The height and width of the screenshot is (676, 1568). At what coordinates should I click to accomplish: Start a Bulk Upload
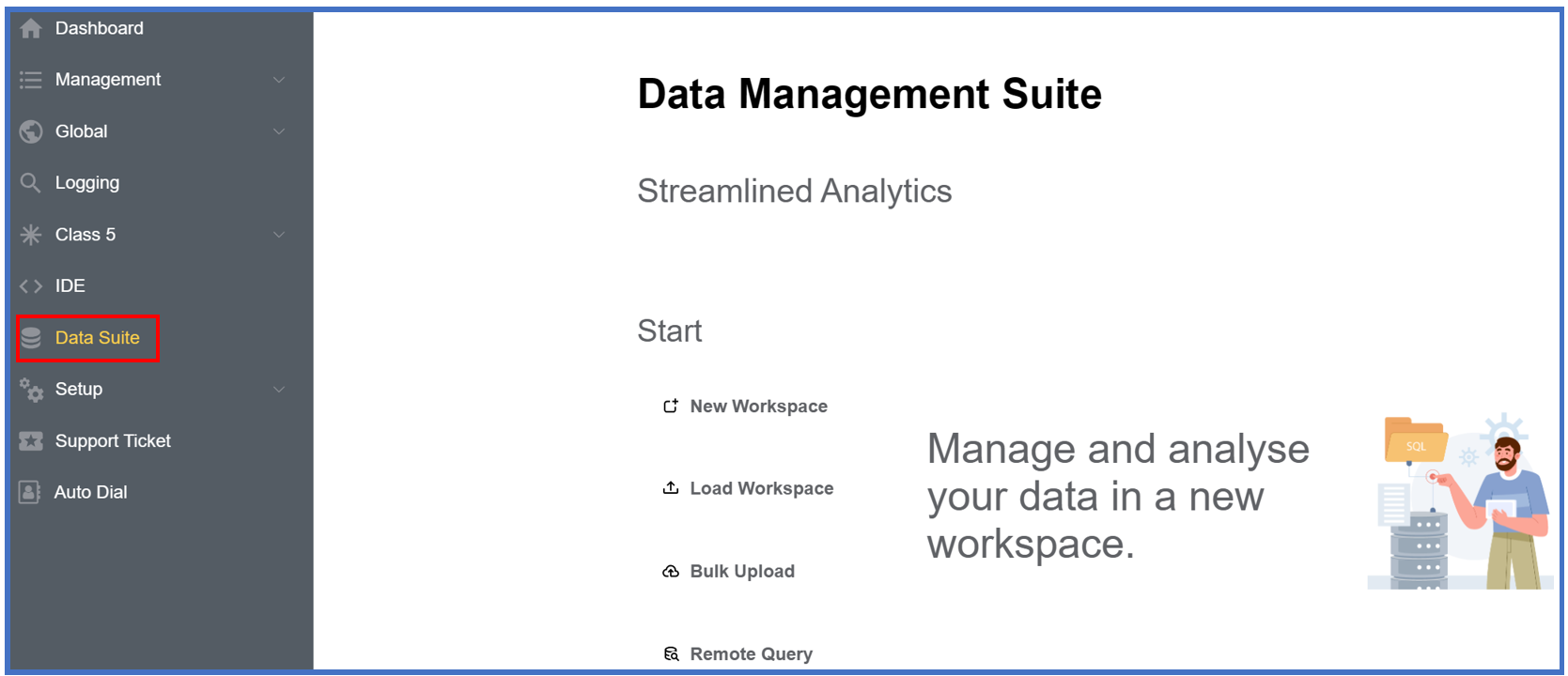pos(741,571)
